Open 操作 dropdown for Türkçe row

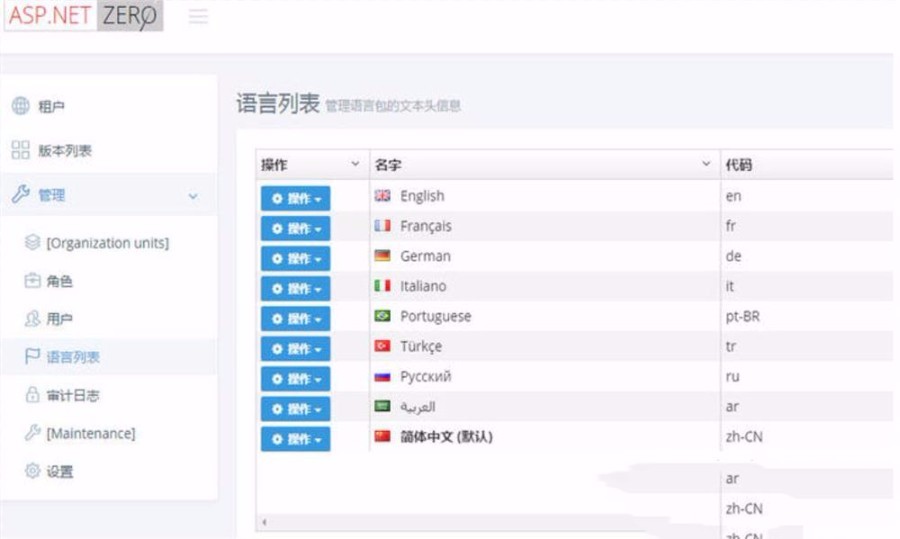(x=296, y=348)
